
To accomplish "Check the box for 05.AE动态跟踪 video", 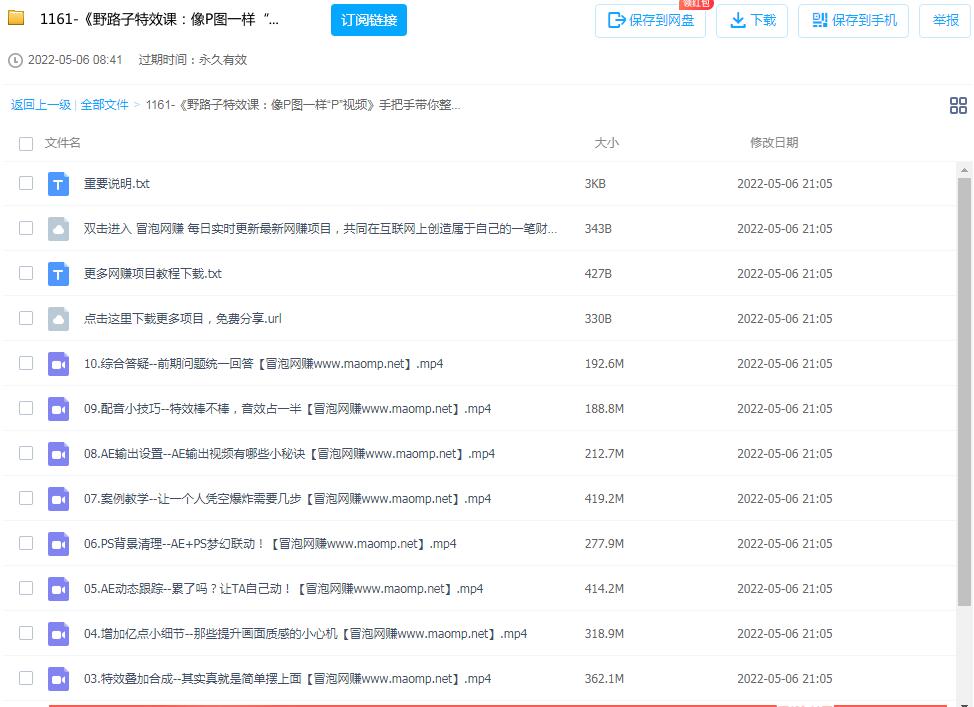I will point(26,588).
